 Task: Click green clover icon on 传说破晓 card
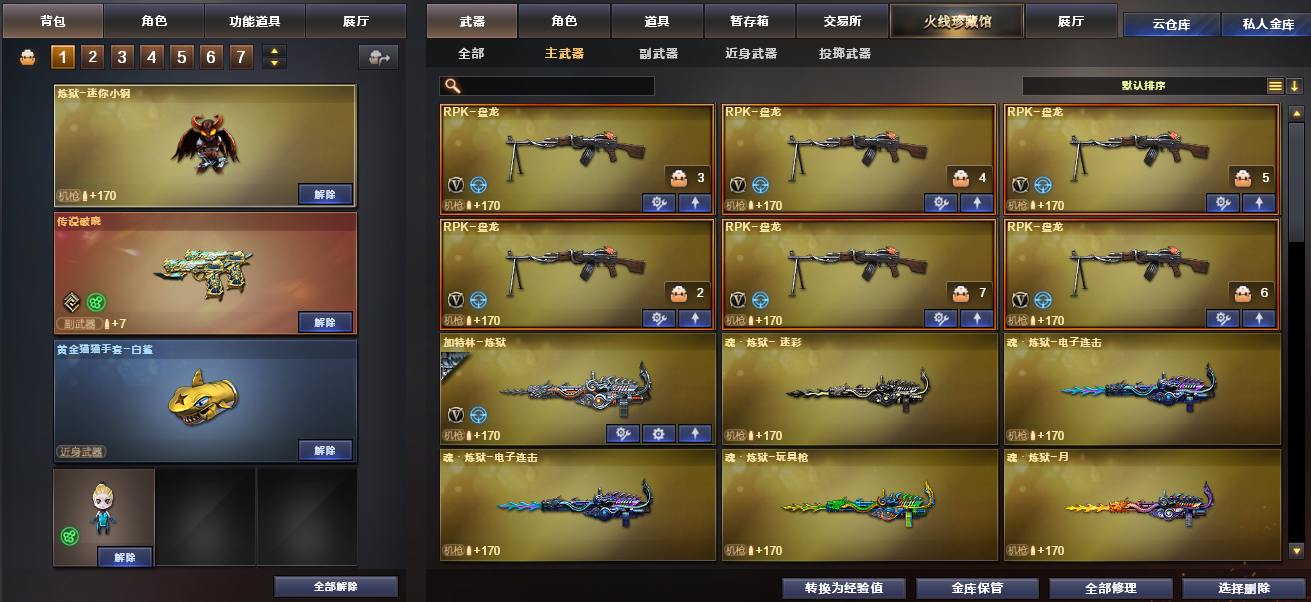point(96,301)
